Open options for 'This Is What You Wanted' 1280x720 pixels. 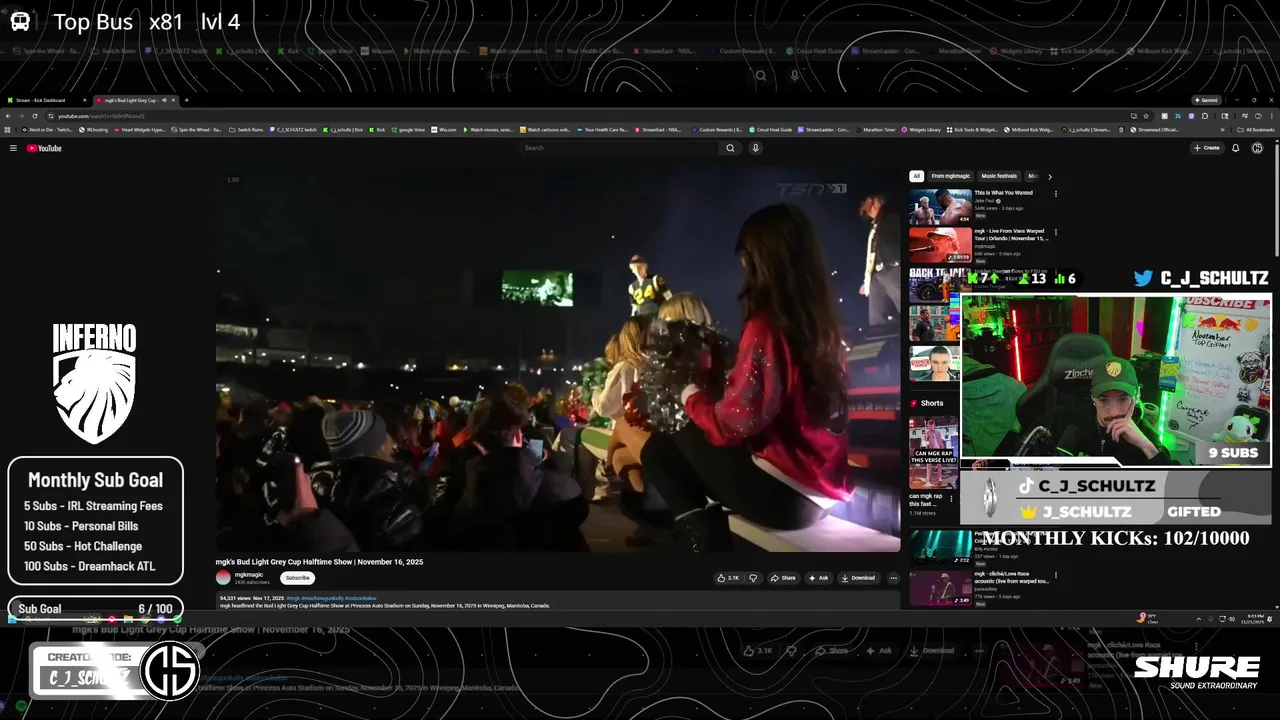(x=1056, y=194)
